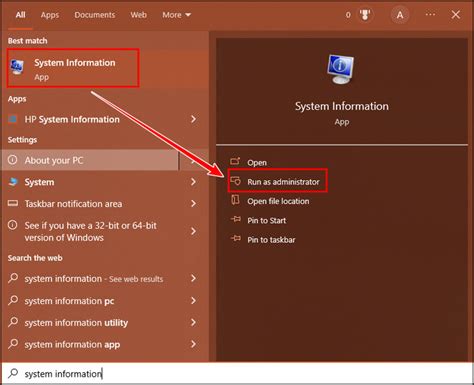
Task: Choose Open file location
Action: [278, 201]
